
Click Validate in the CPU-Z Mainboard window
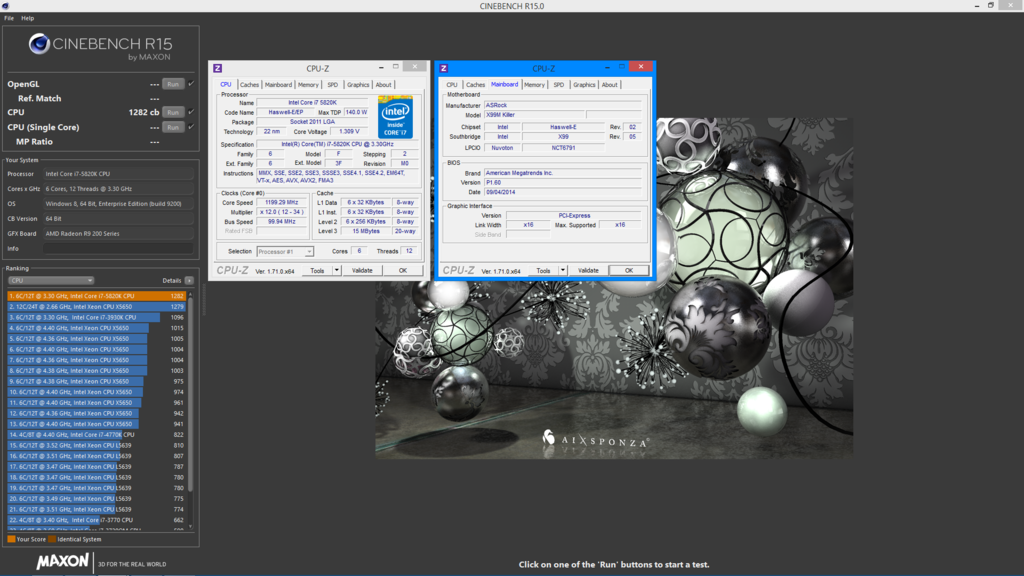click(588, 270)
